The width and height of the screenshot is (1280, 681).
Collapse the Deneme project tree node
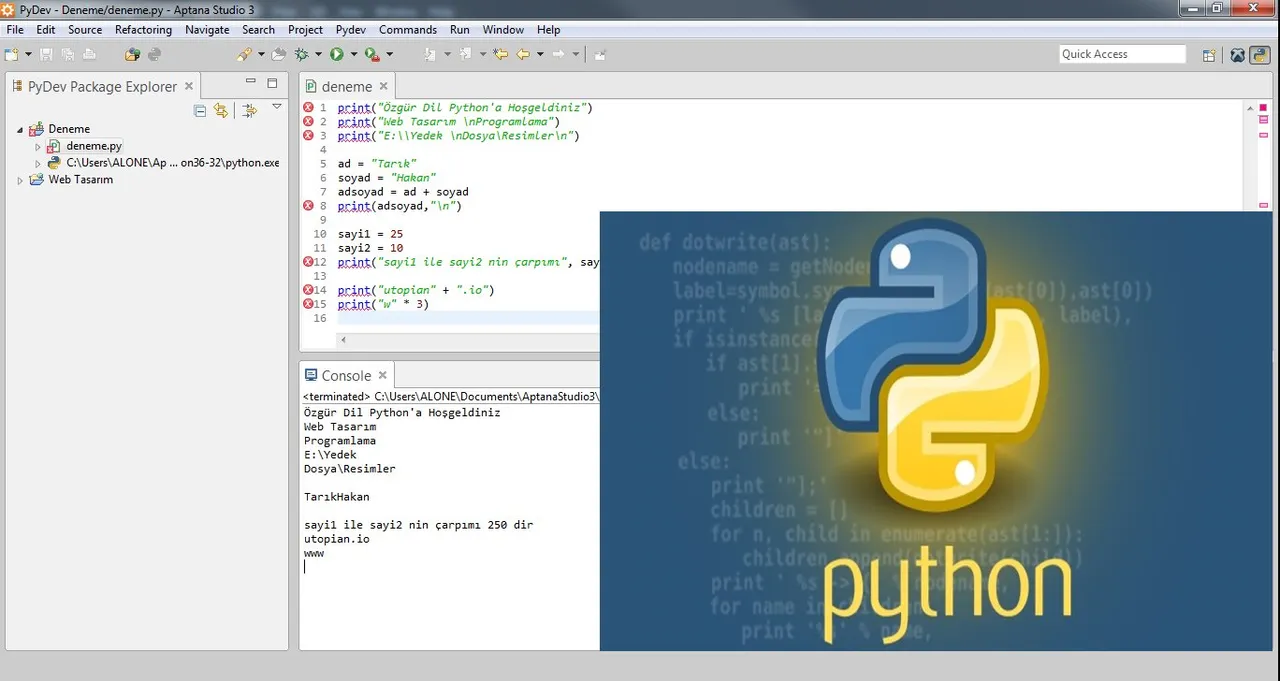pos(20,129)
